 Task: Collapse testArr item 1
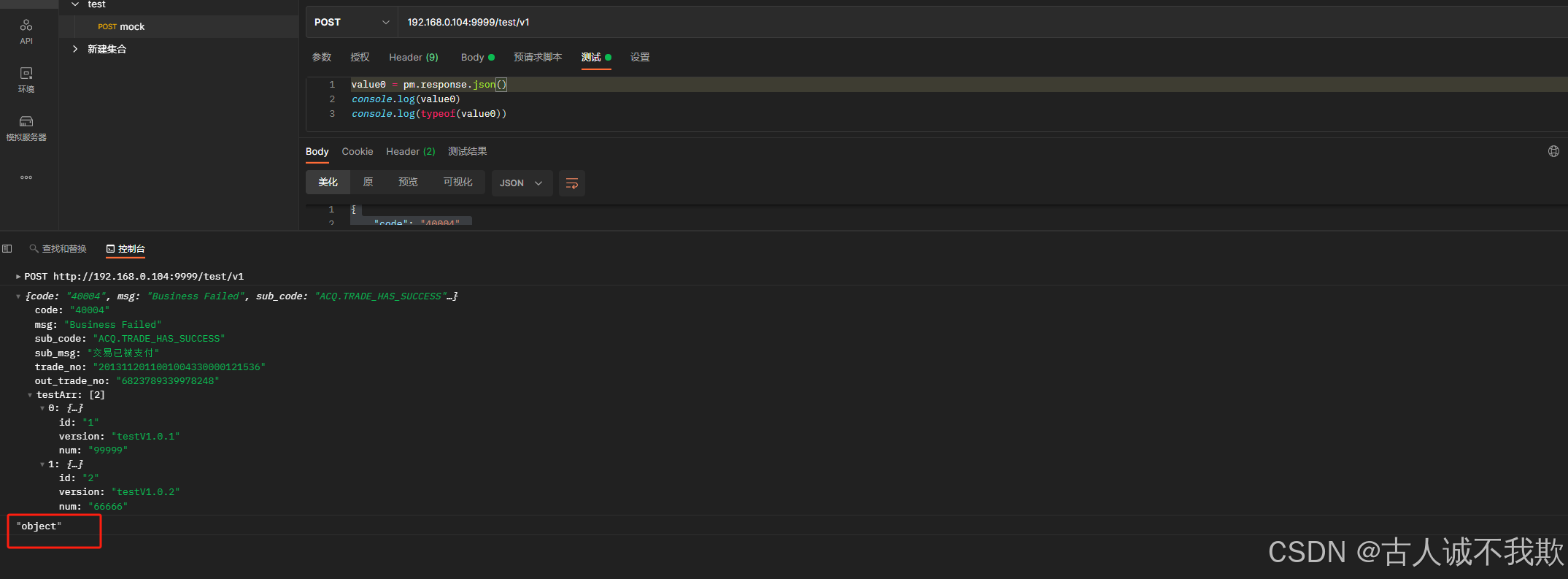coord(42,464)
